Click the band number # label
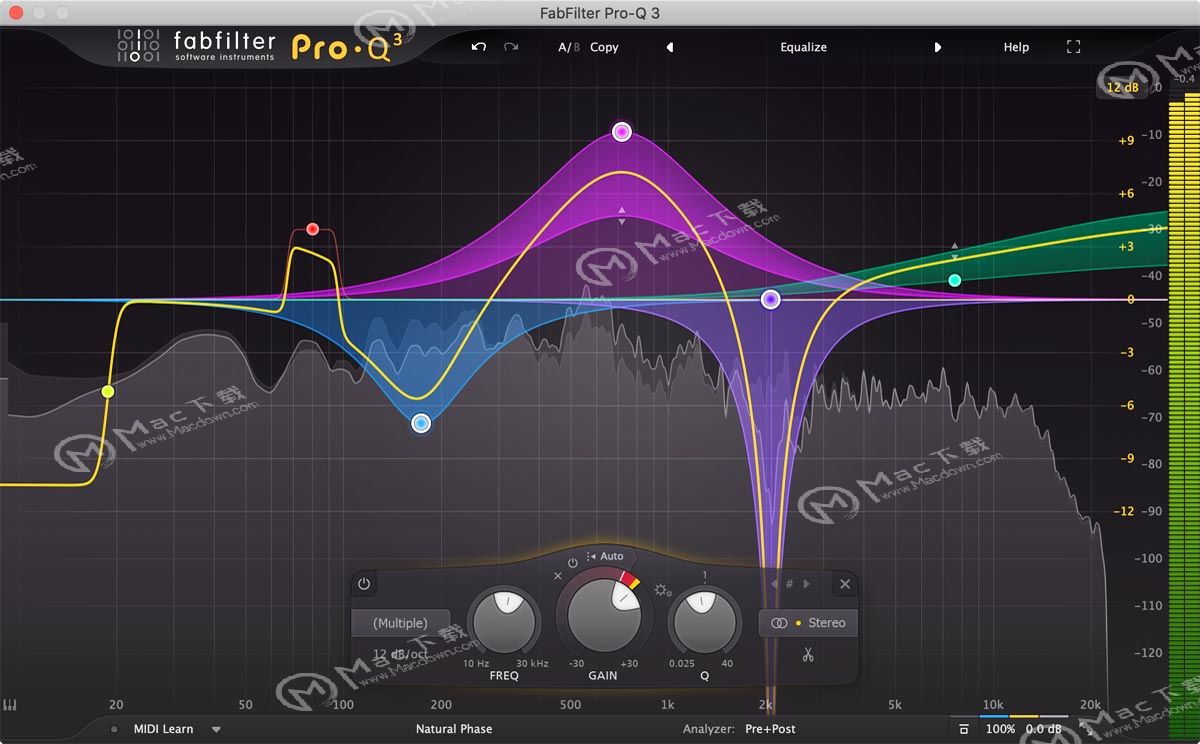This screenshot has width=1200, height=744. (789, 584)
